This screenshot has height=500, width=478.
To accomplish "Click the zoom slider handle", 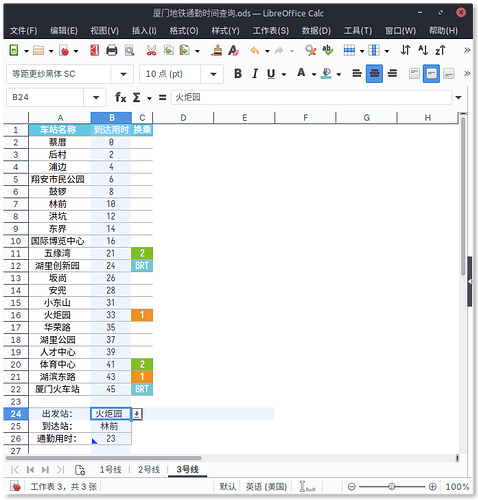I will (x=392, y=487).
